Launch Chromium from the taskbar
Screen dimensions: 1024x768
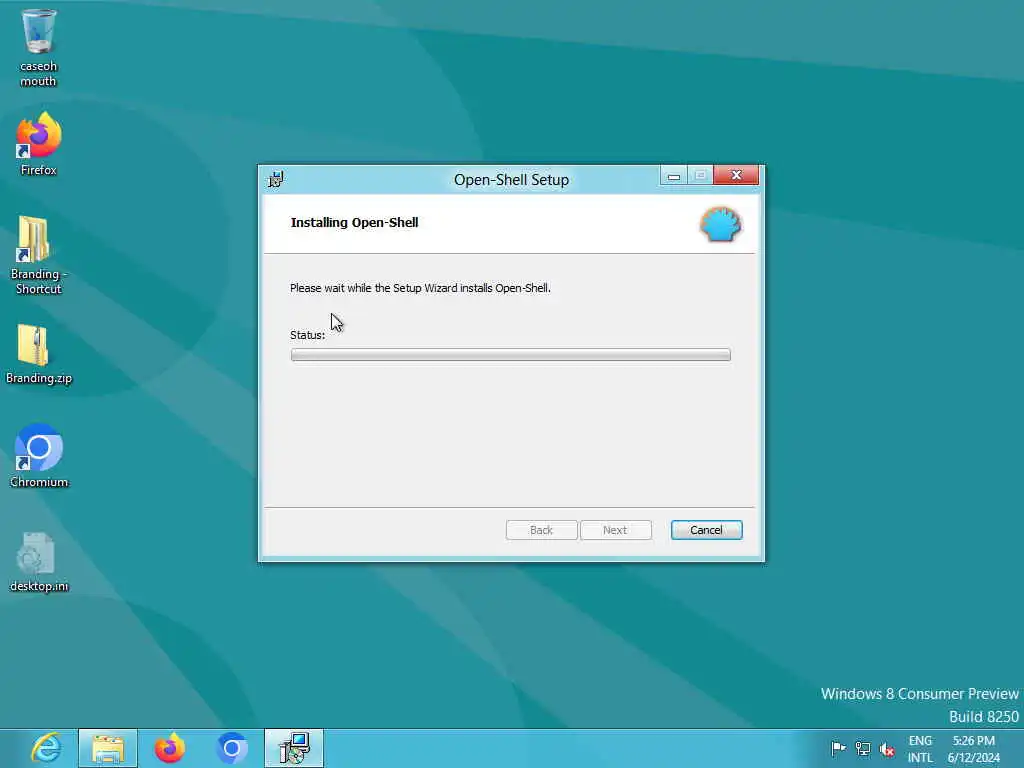pyautogui.click(x=231, y=748)
